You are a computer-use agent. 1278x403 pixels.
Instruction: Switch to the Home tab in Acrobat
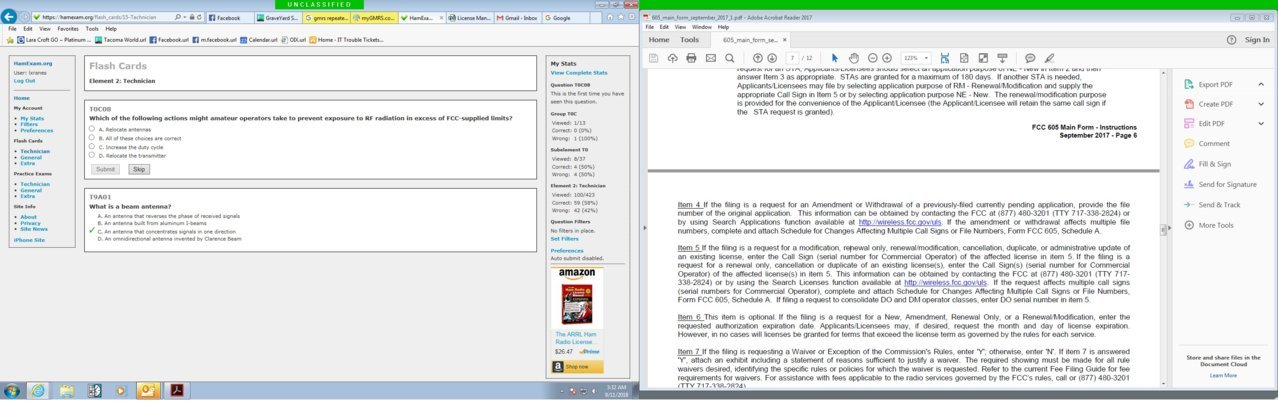point(659,40)
